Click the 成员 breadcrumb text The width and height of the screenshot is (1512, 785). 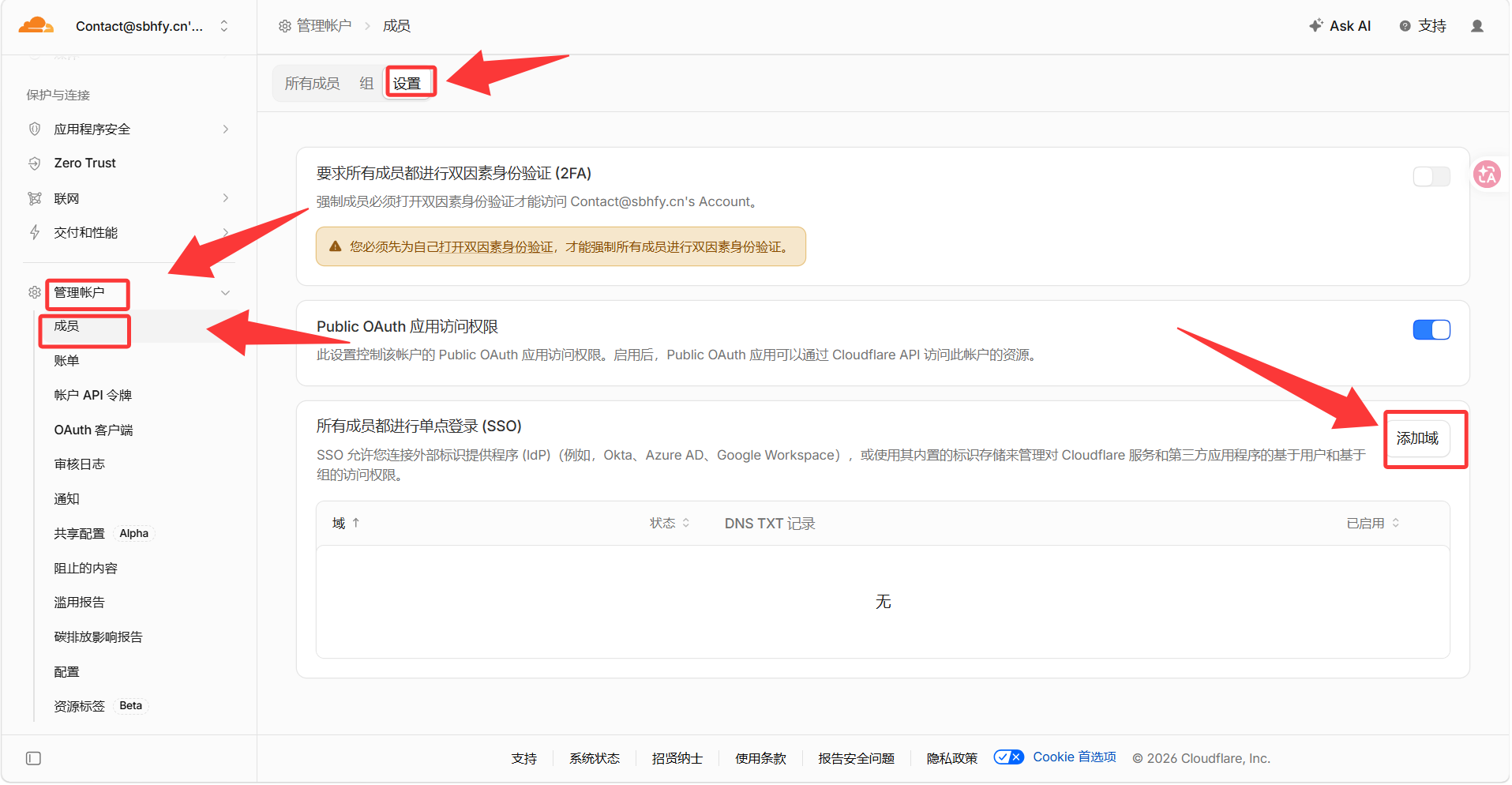[x=396, y=26]
